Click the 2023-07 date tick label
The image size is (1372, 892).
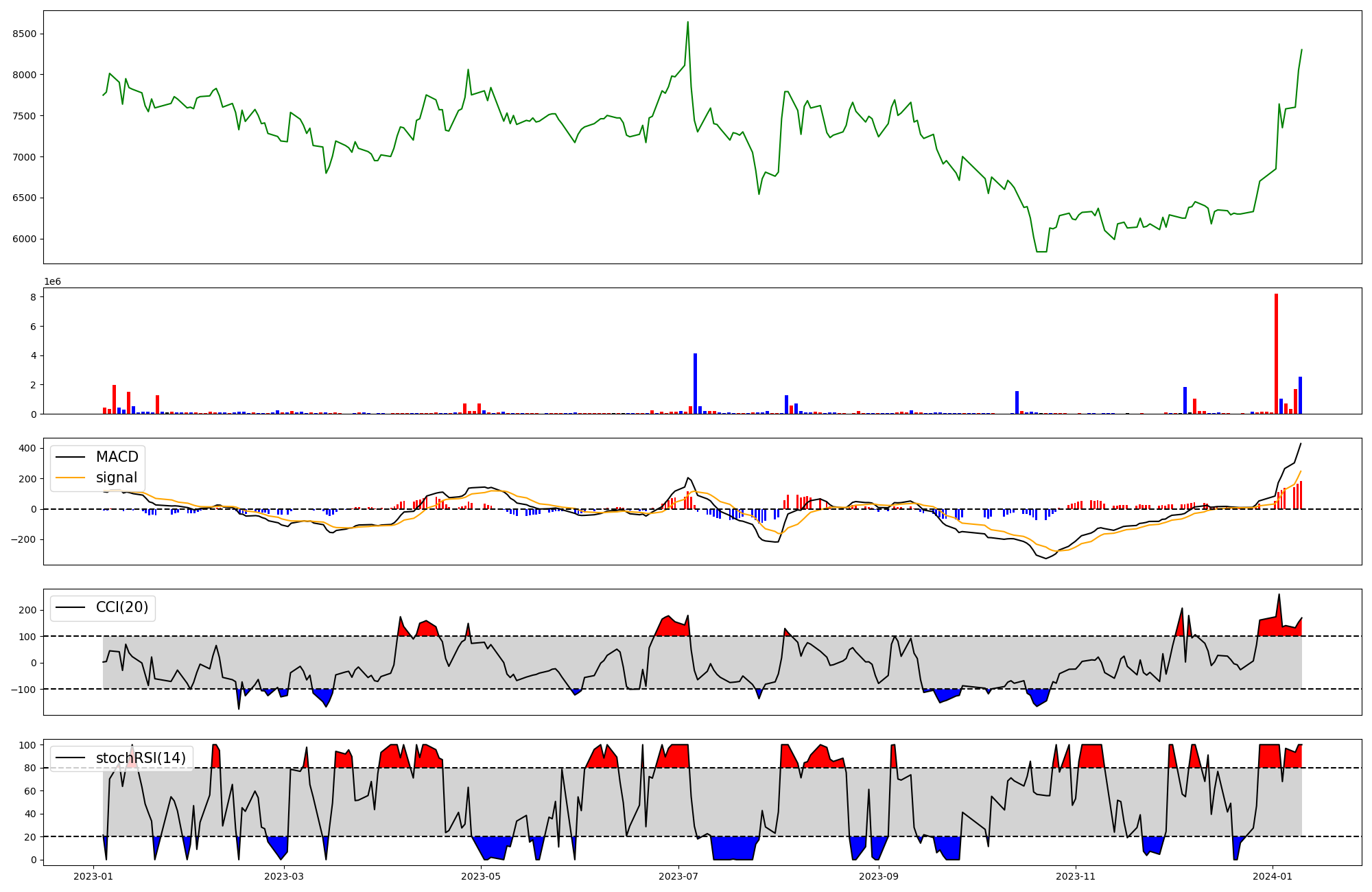click(x=678, y=876)
